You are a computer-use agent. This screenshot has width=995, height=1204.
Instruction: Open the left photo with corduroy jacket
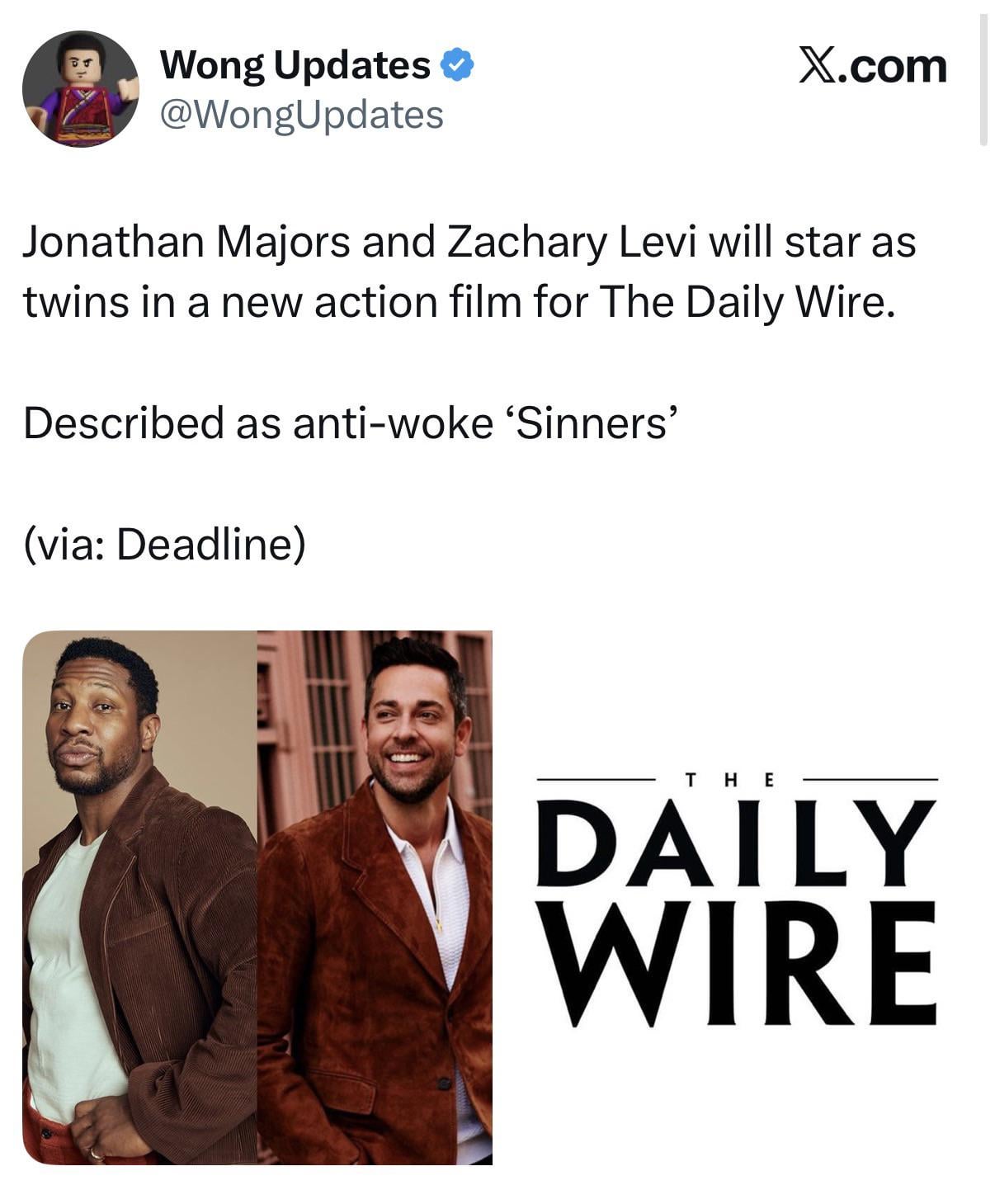(x=139, y=898)
